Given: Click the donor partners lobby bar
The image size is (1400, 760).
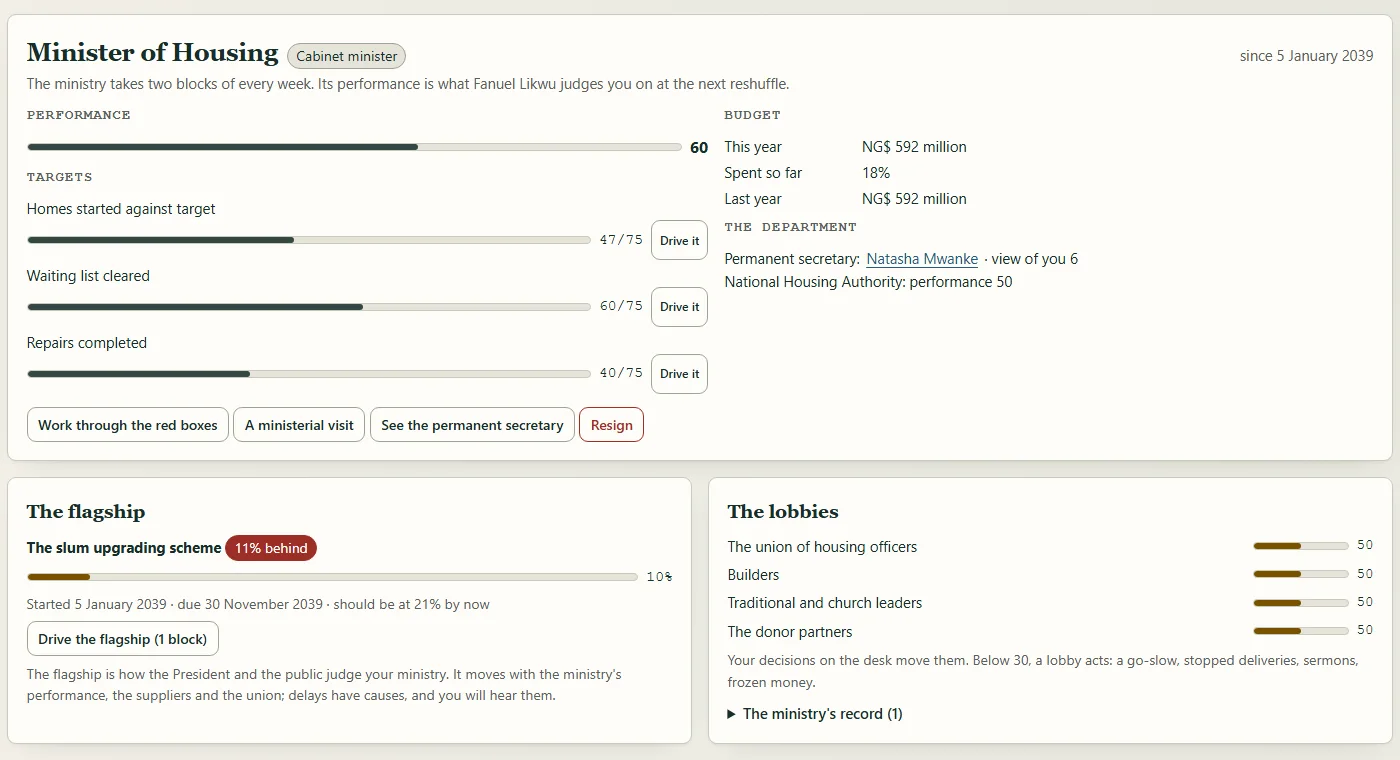Looking at the screenshot, I should click(x=1301, y=631).
